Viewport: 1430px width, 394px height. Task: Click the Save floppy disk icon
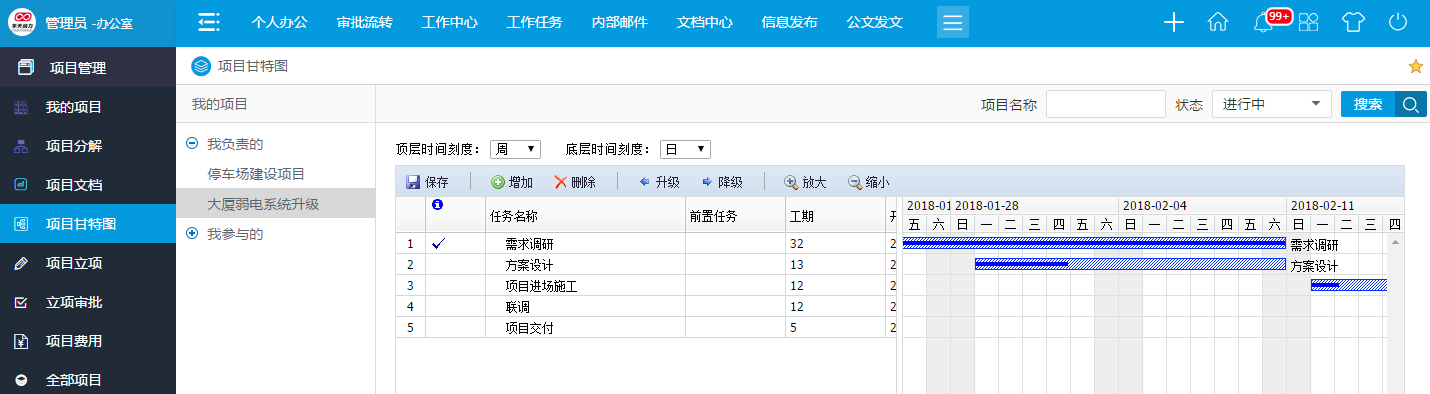[413, 182]
